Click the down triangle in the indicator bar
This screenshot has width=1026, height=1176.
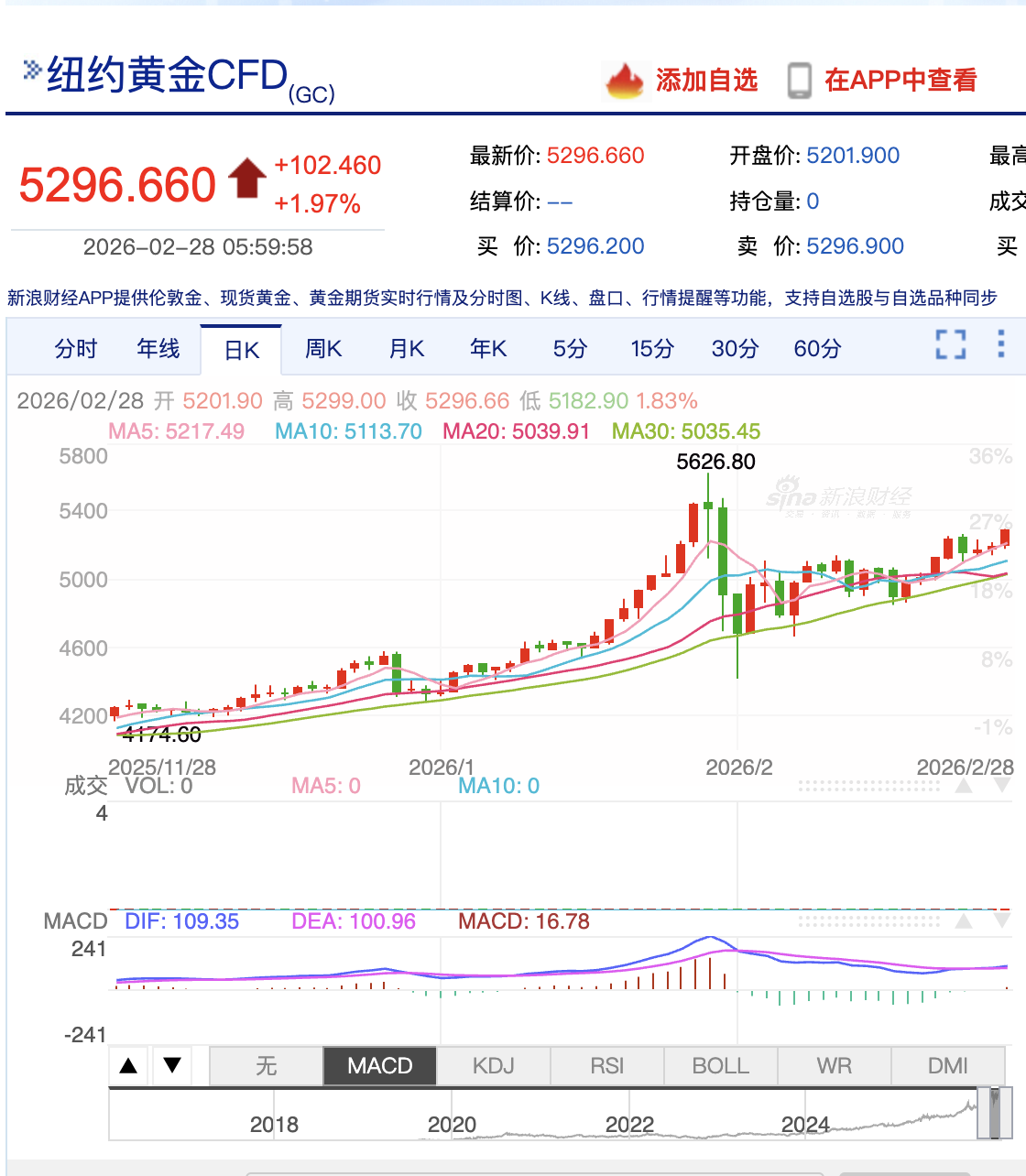[x=171, y=1065]
